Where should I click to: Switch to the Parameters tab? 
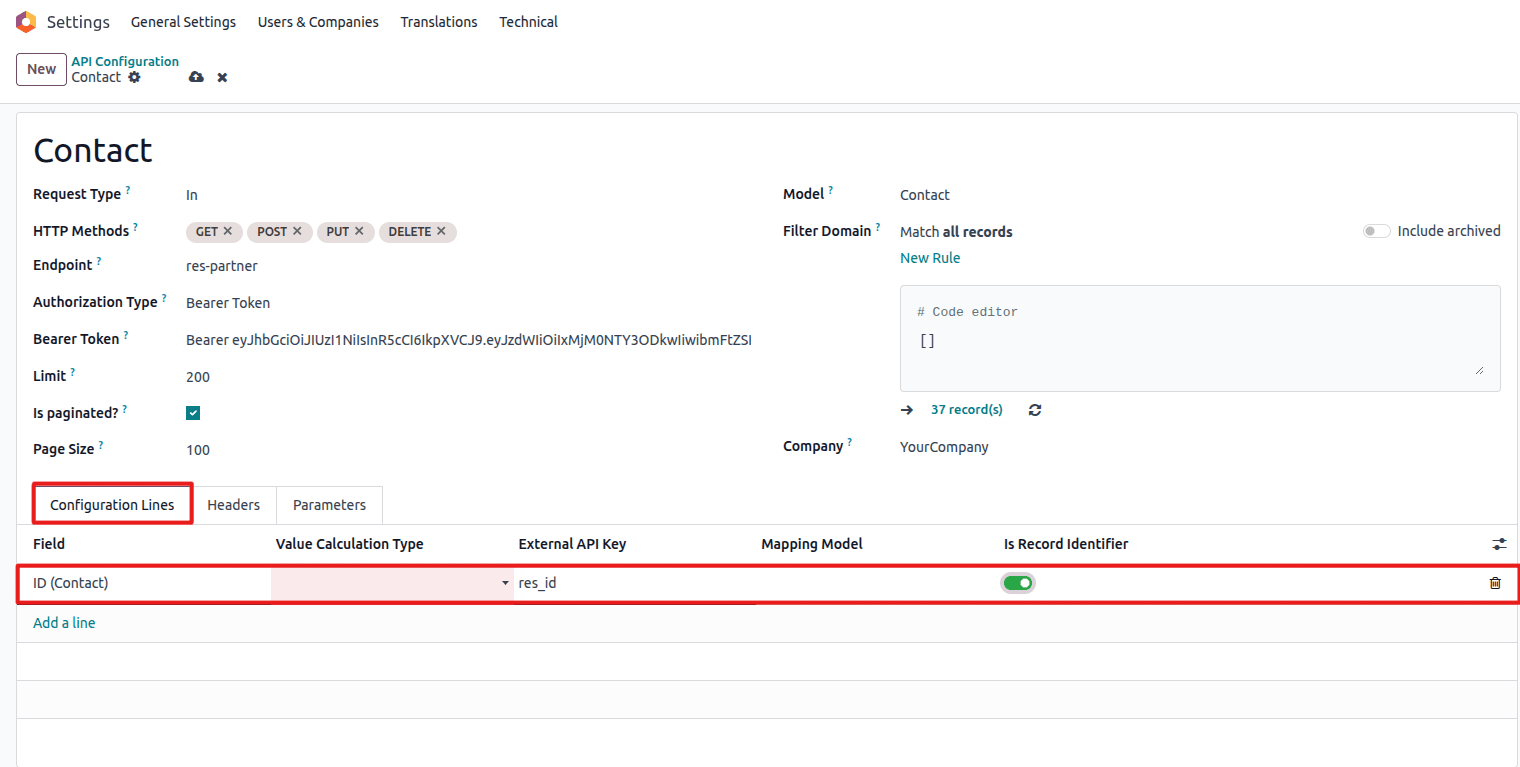[x=329, y=505]
